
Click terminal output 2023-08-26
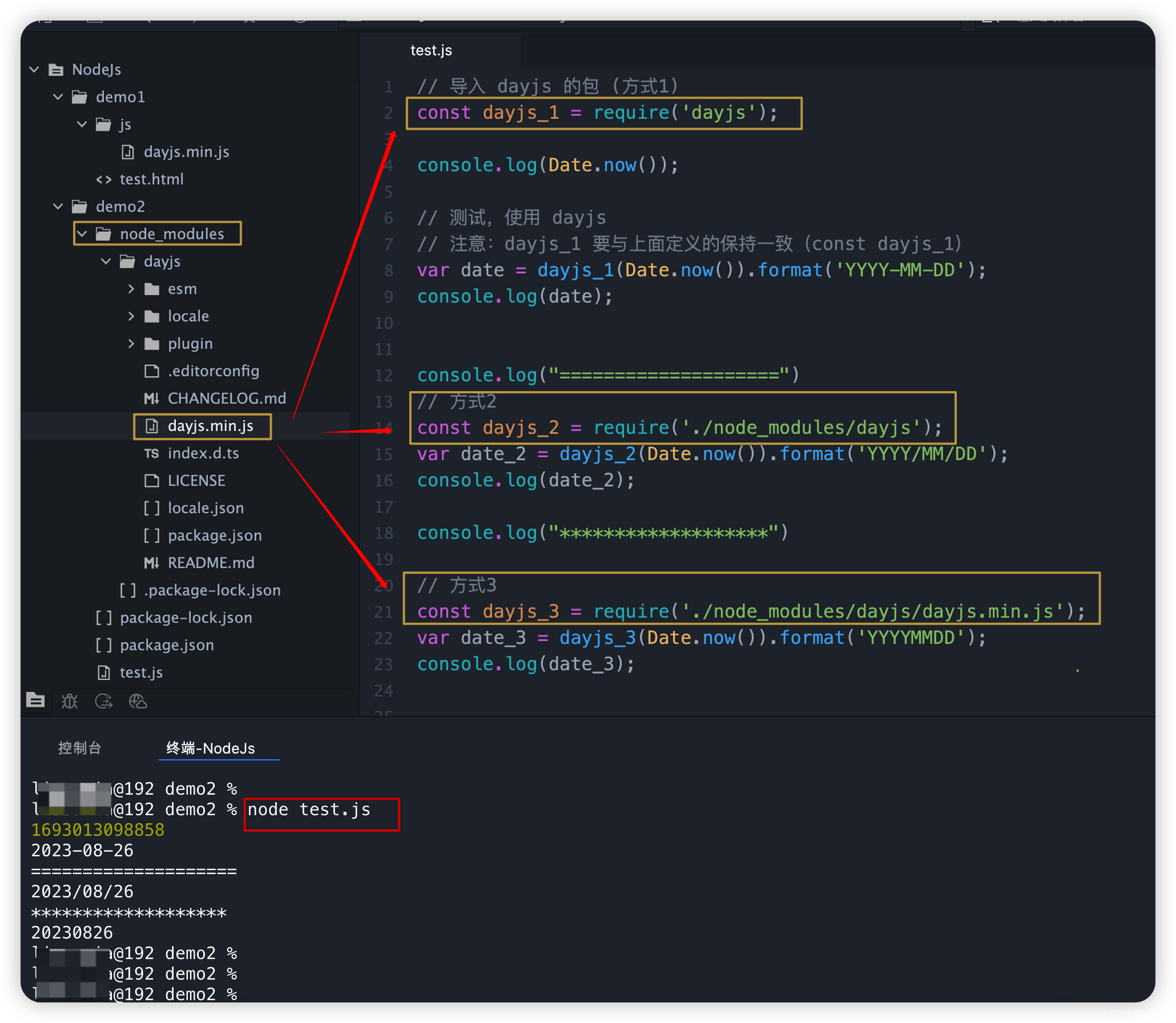click(x=82, y=851)
